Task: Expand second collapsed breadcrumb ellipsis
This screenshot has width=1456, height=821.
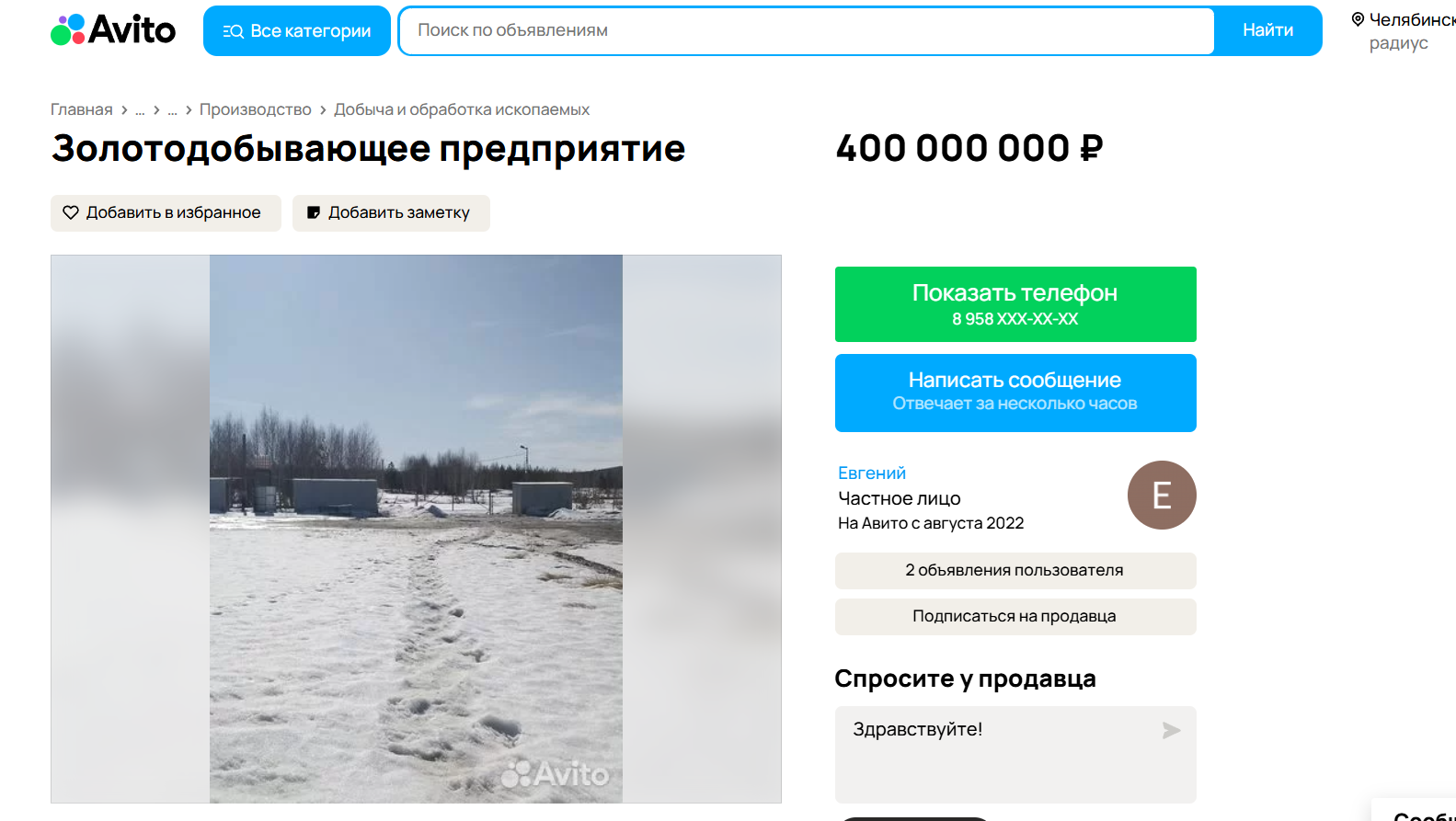Action: click(172, 110)
